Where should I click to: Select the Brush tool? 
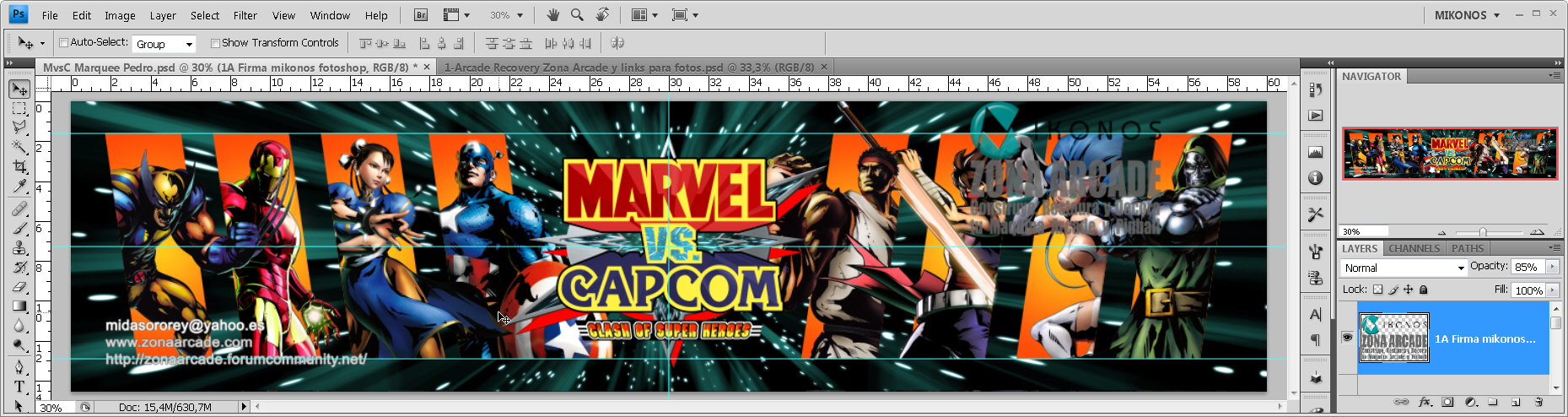point(19,228)
